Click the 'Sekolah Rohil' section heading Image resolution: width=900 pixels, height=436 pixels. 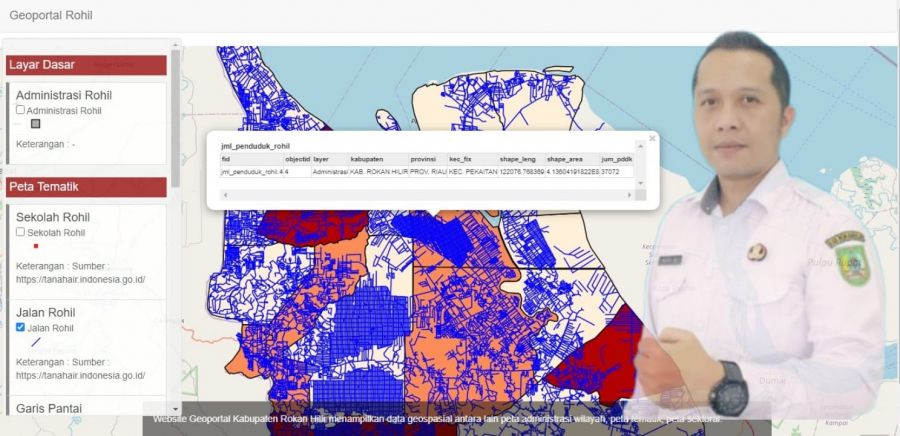[x=53, y=217]
